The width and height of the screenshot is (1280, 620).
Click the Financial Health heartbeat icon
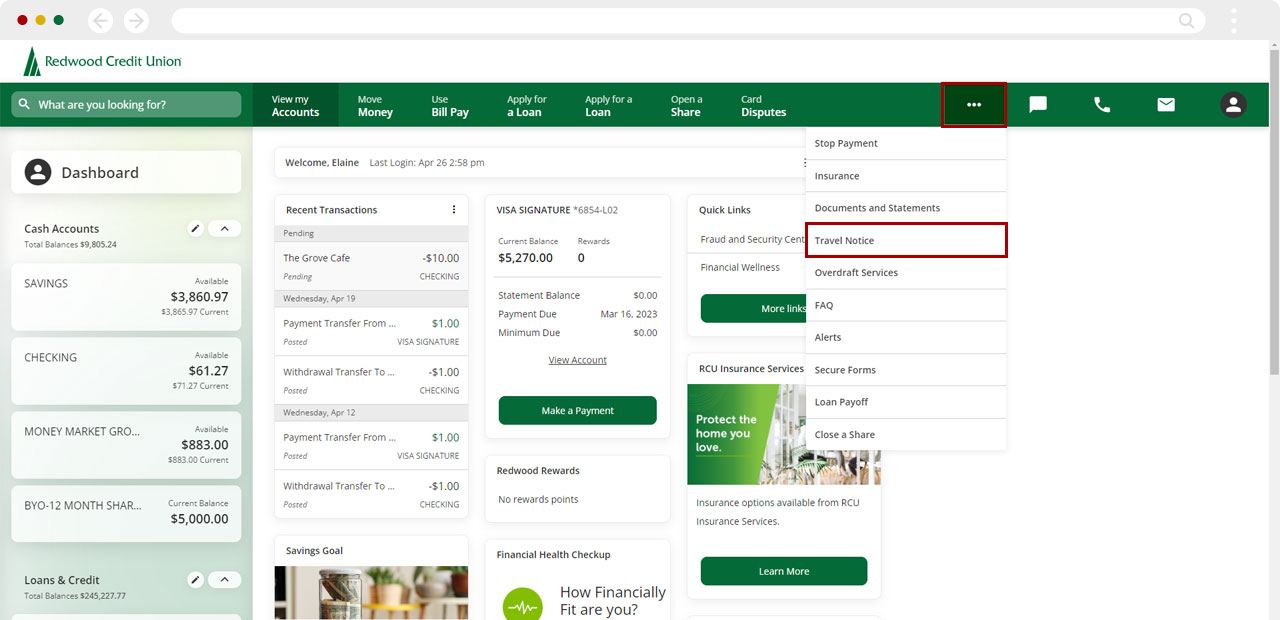pos(522,607)
